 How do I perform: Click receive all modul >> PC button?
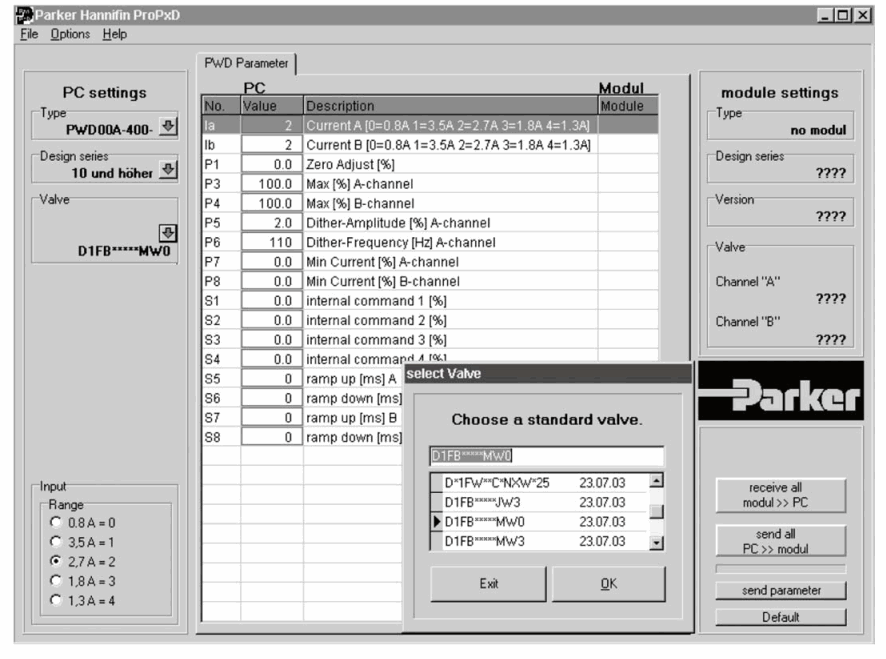[781, 495]
